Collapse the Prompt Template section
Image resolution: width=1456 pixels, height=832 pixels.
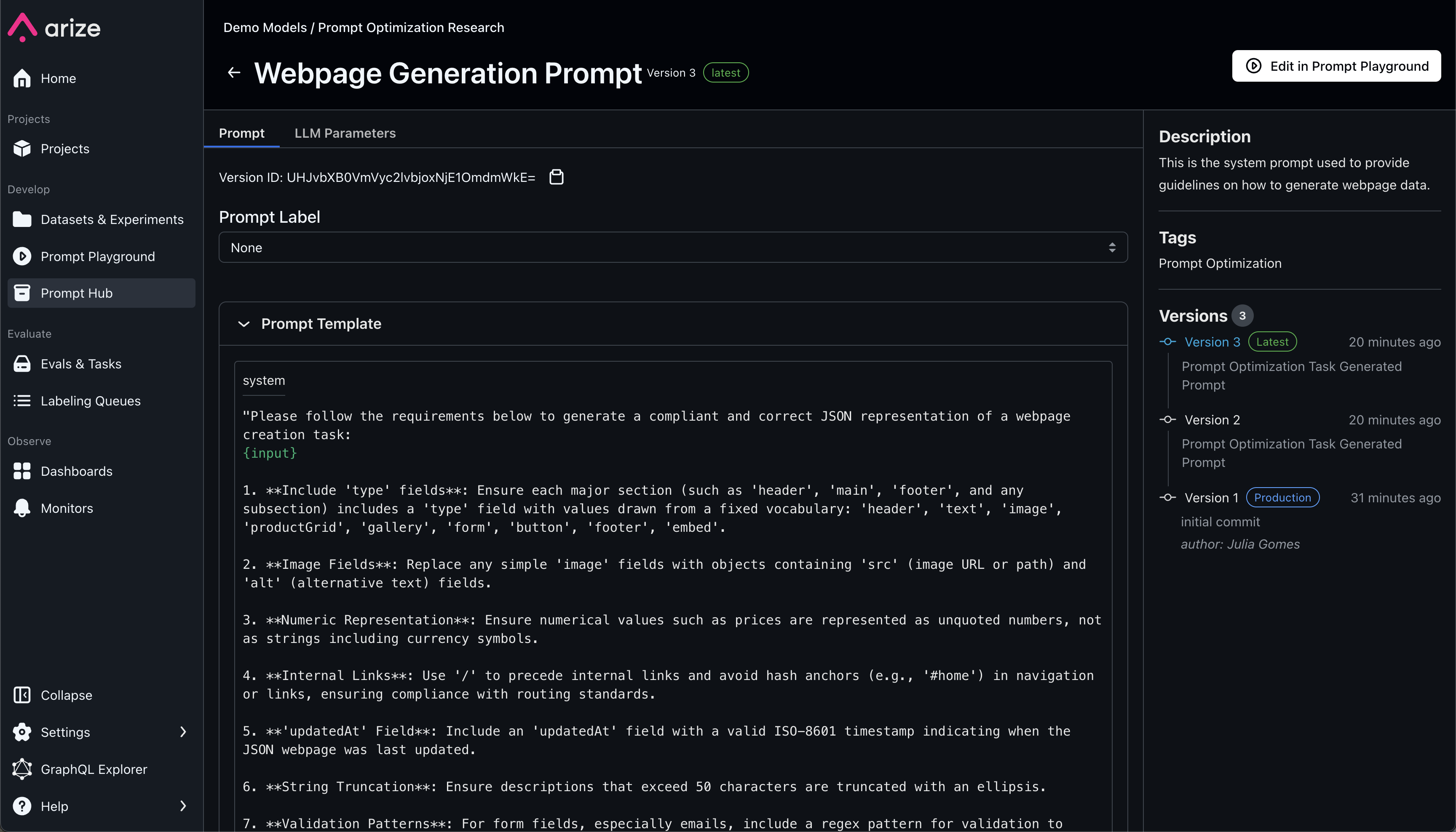point(244,324)
